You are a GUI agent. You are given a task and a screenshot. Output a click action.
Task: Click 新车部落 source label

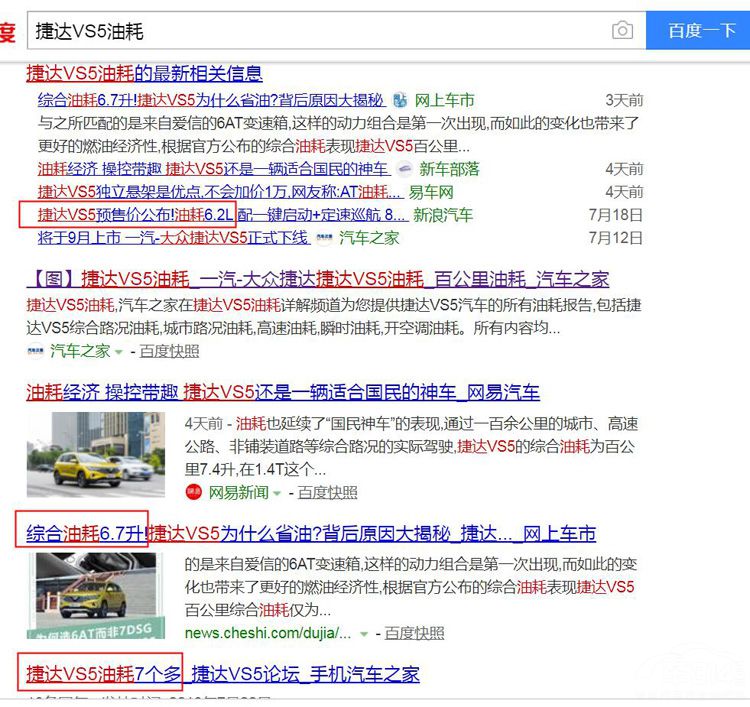449,169
